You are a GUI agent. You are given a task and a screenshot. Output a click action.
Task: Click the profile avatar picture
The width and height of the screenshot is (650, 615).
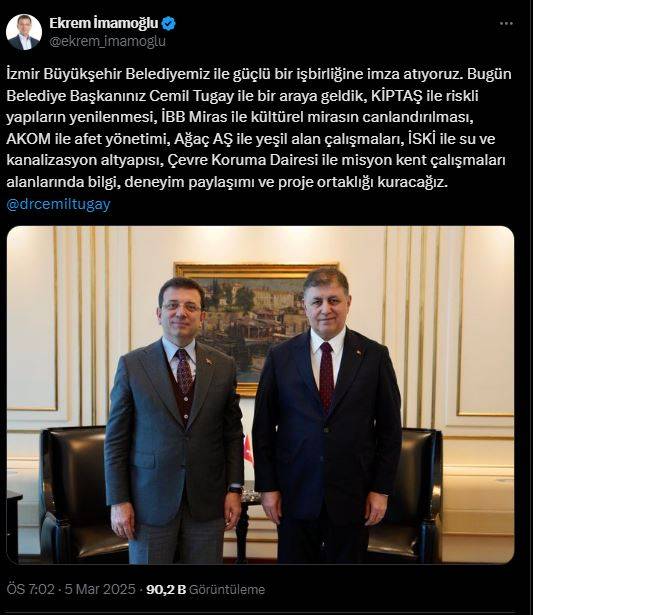pyautogui.click(x=24, y=32)
